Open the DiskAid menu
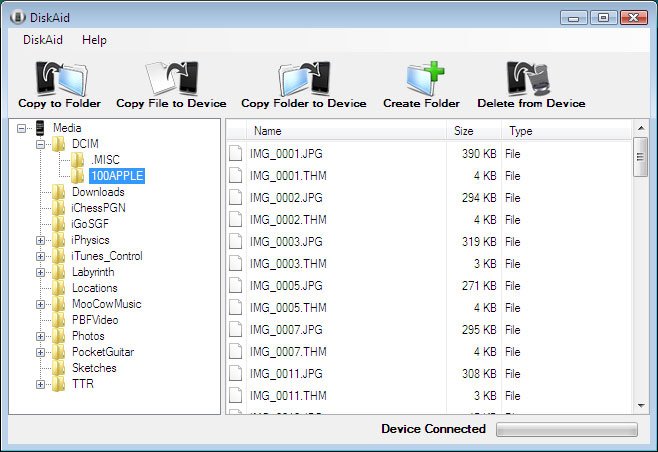 (x=43, y=40)
